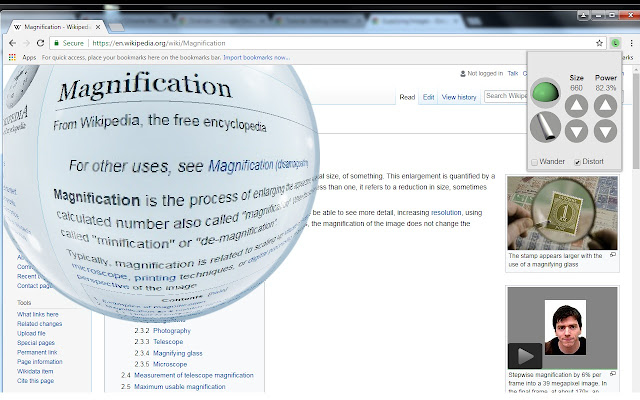This screenshot has width=640, height=400.
Task: Select the cylinder lens shape
Action: click(x=545, y=127)
